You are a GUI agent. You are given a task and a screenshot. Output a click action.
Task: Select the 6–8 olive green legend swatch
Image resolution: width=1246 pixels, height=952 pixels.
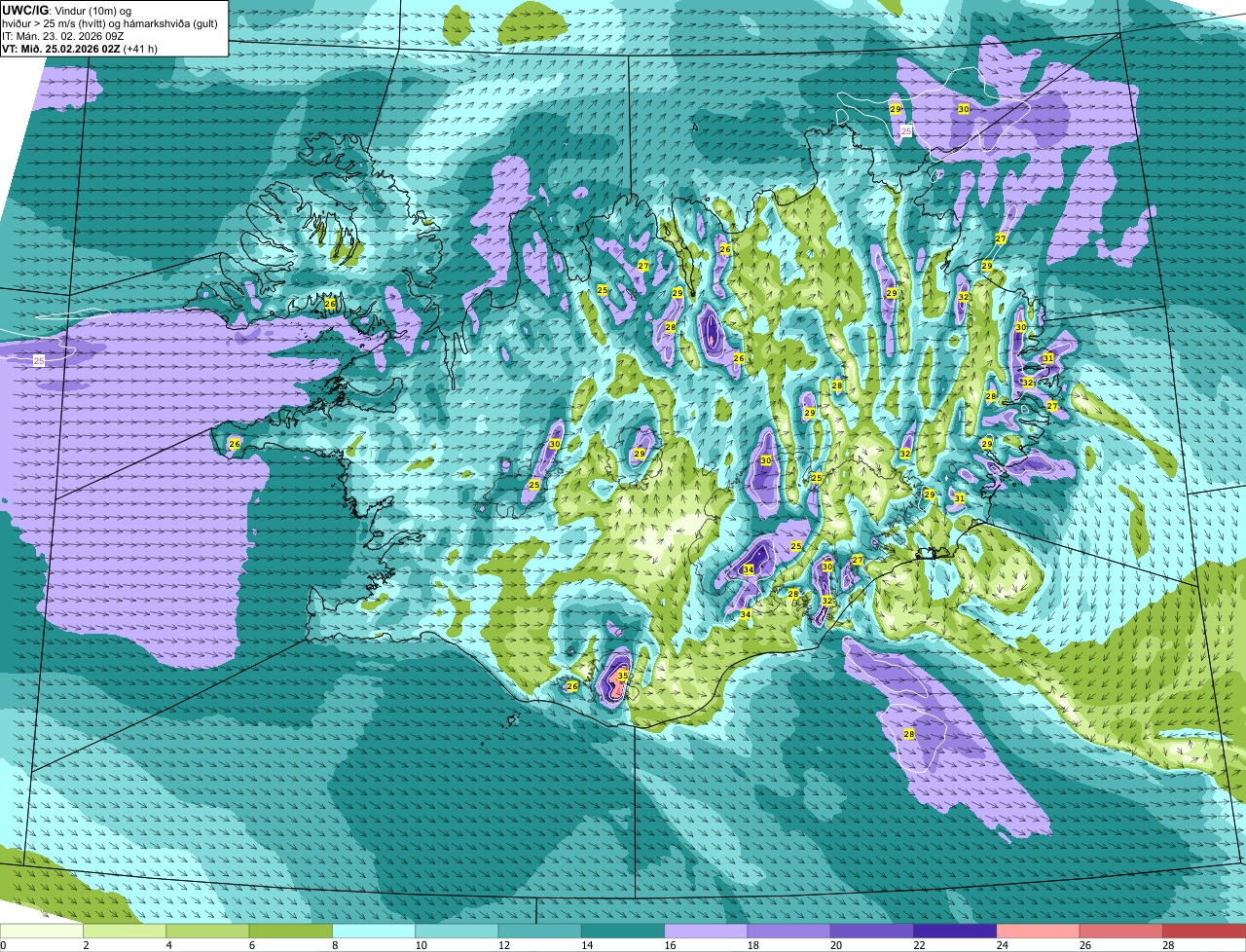[291, 932]
